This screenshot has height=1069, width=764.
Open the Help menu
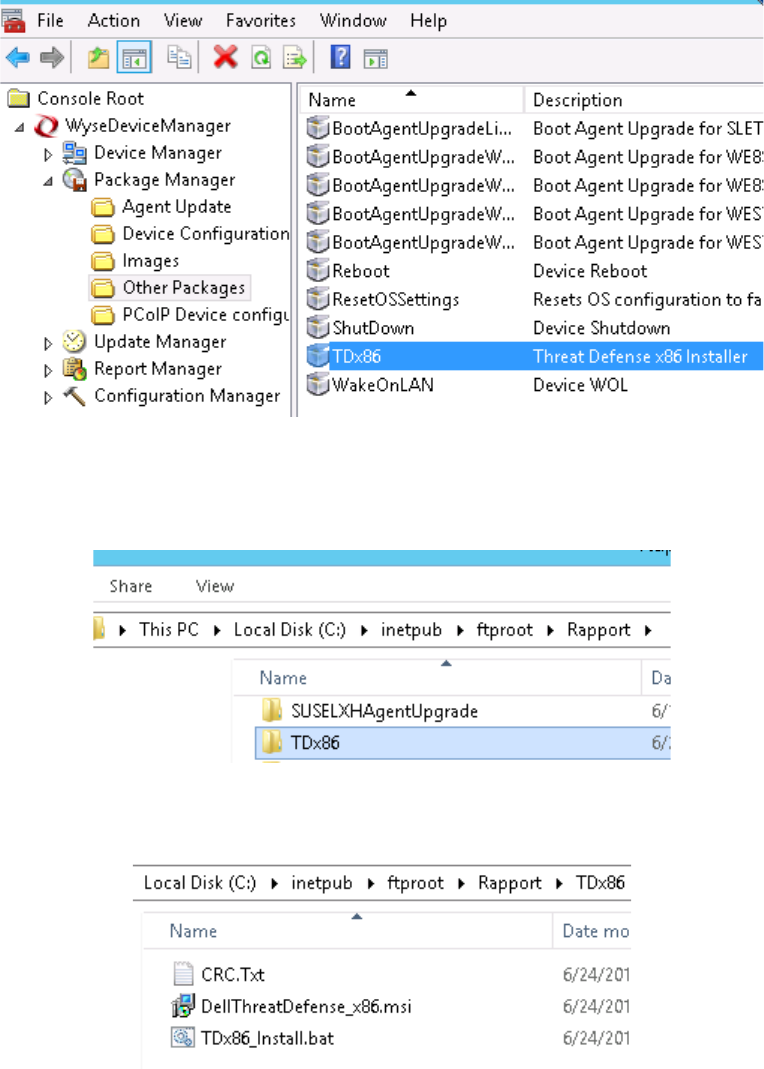(x=429, y=20)
